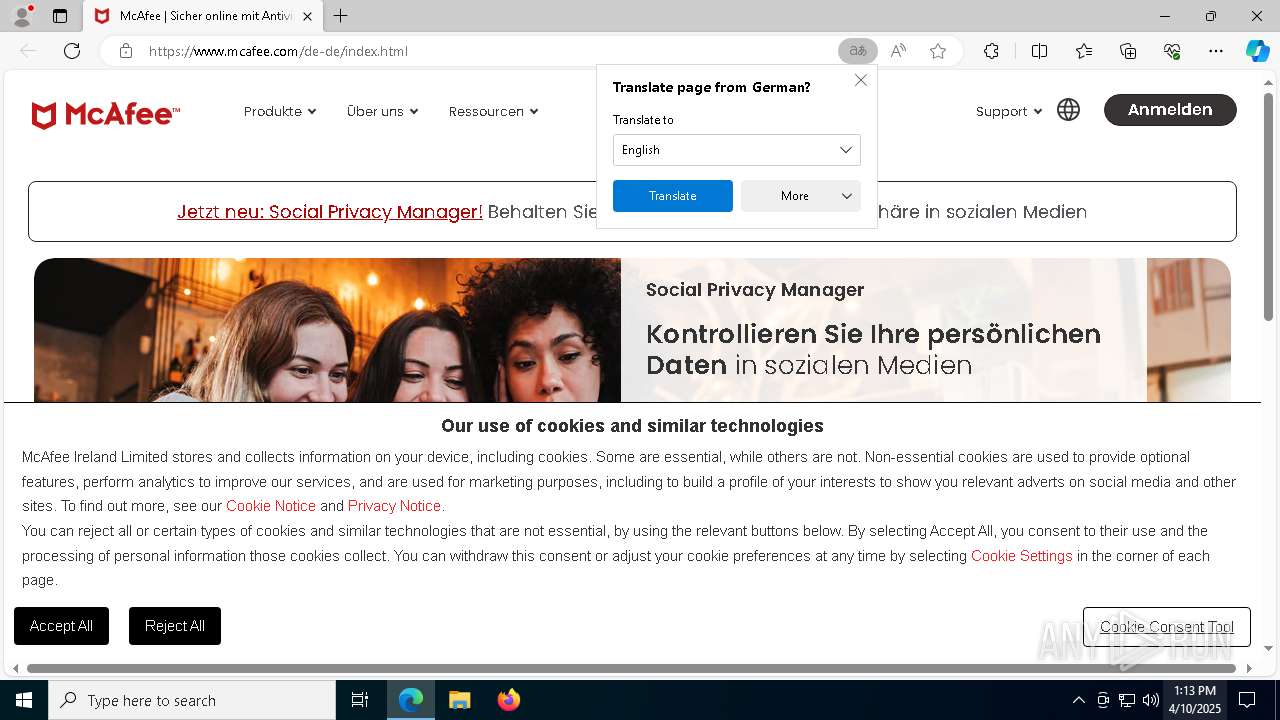The width and height of the screenshot is (1280, 720).
Task: Open the taskbar clock and date
Action: point(1196,700)
